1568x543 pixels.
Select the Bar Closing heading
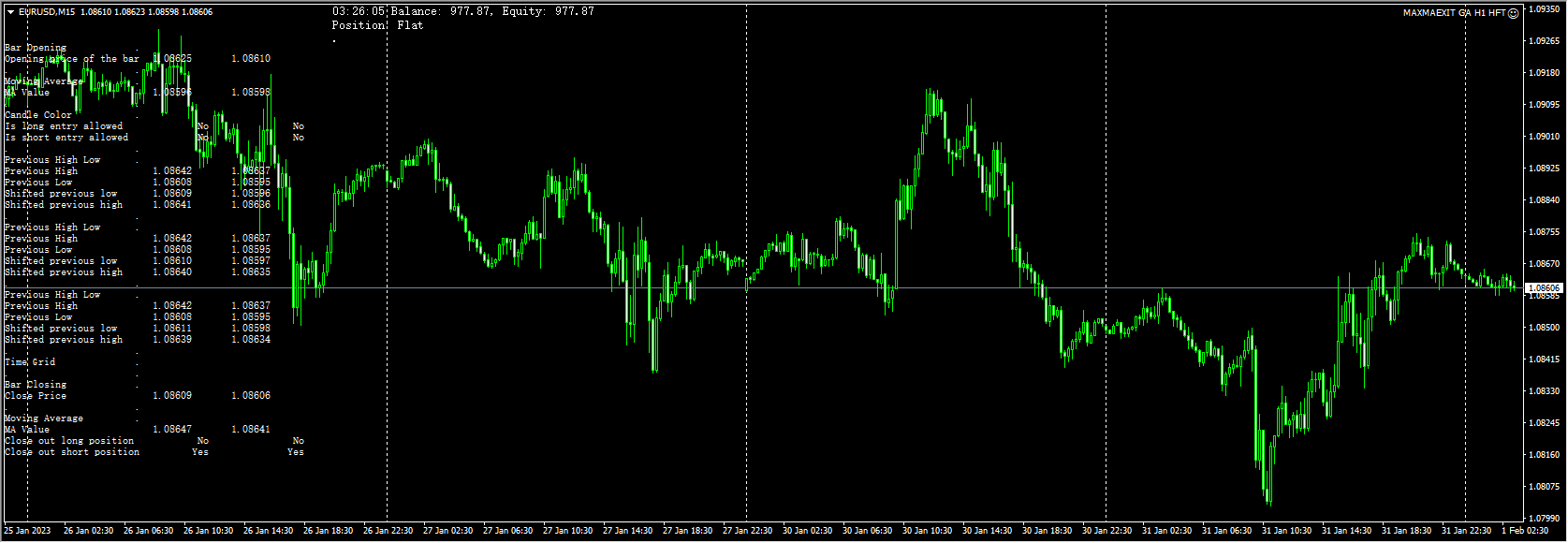pyautogui.click(x=36, y=385)
